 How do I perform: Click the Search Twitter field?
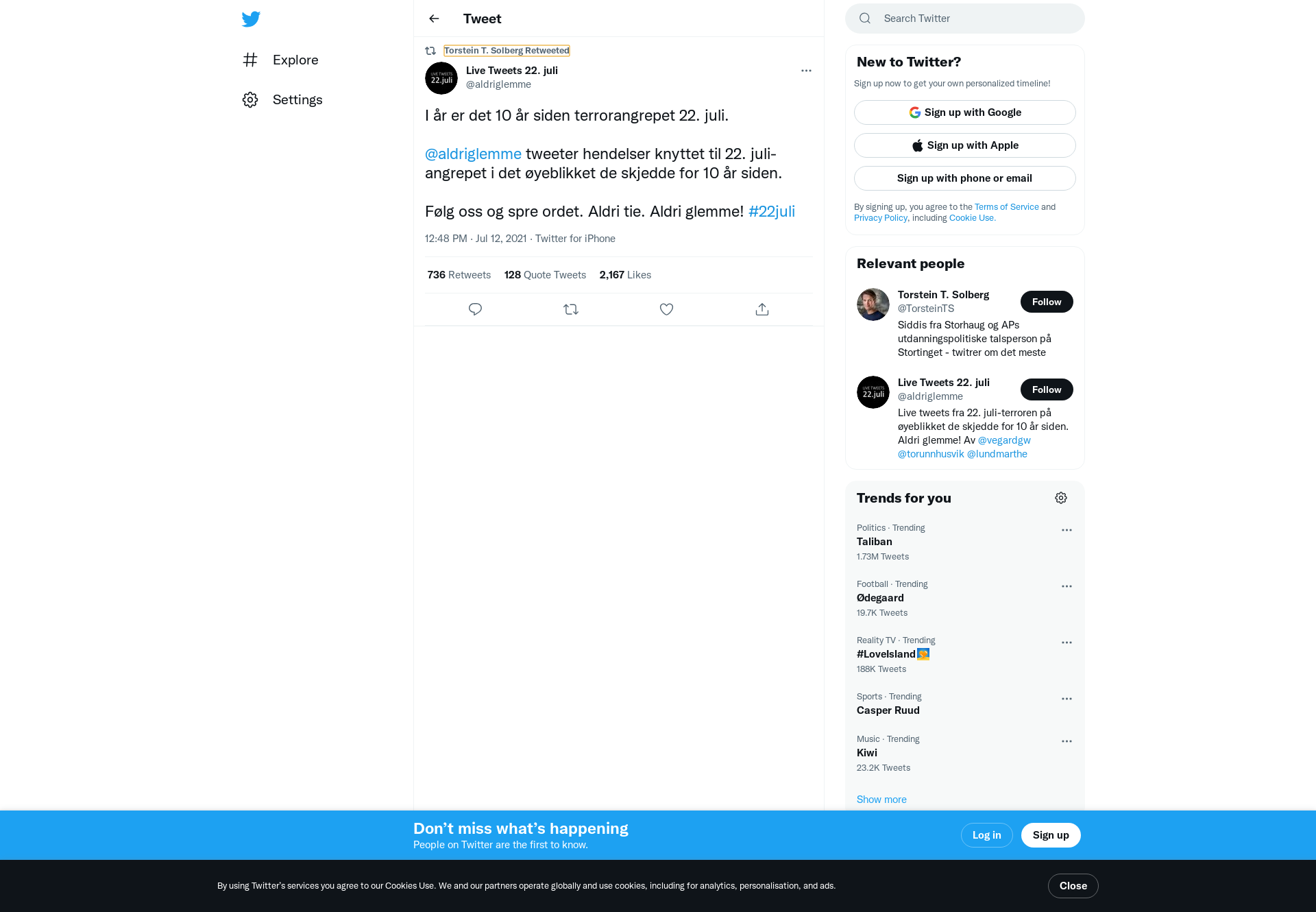(x=965, y=19)
